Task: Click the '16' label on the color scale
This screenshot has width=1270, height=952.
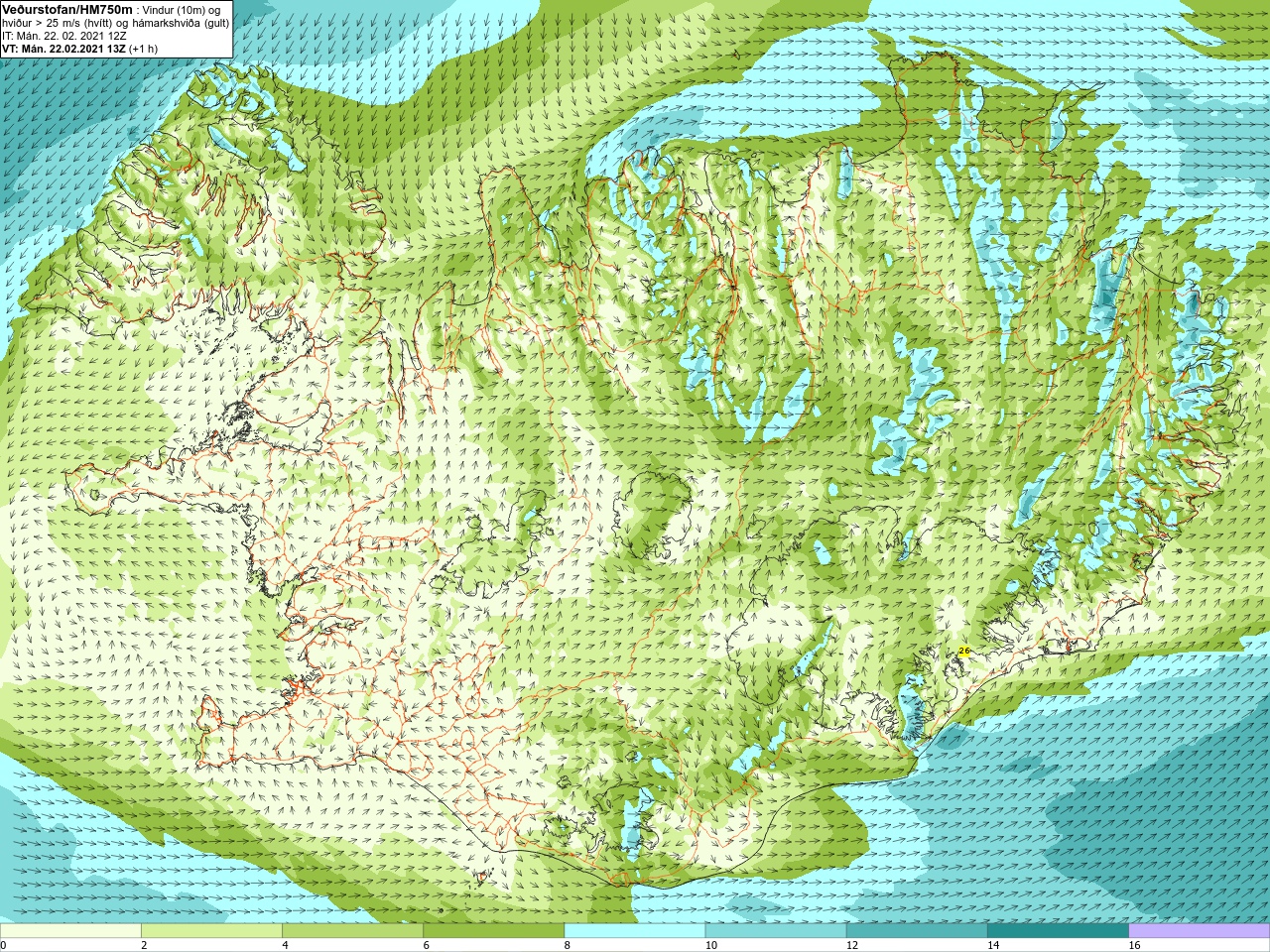Action: pyautogui.click(x=1134, y=945)
